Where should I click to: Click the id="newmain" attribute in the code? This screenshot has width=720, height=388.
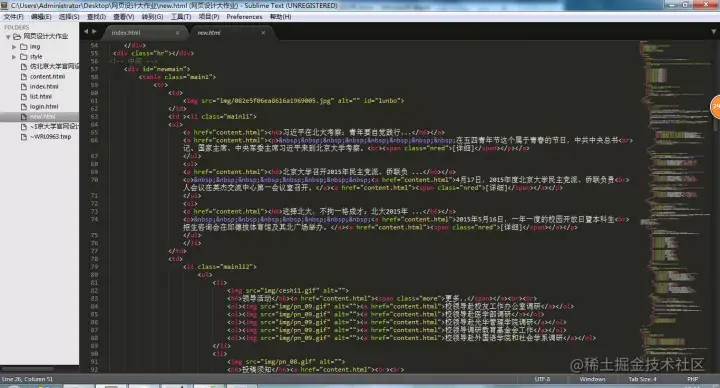[164, 69]
